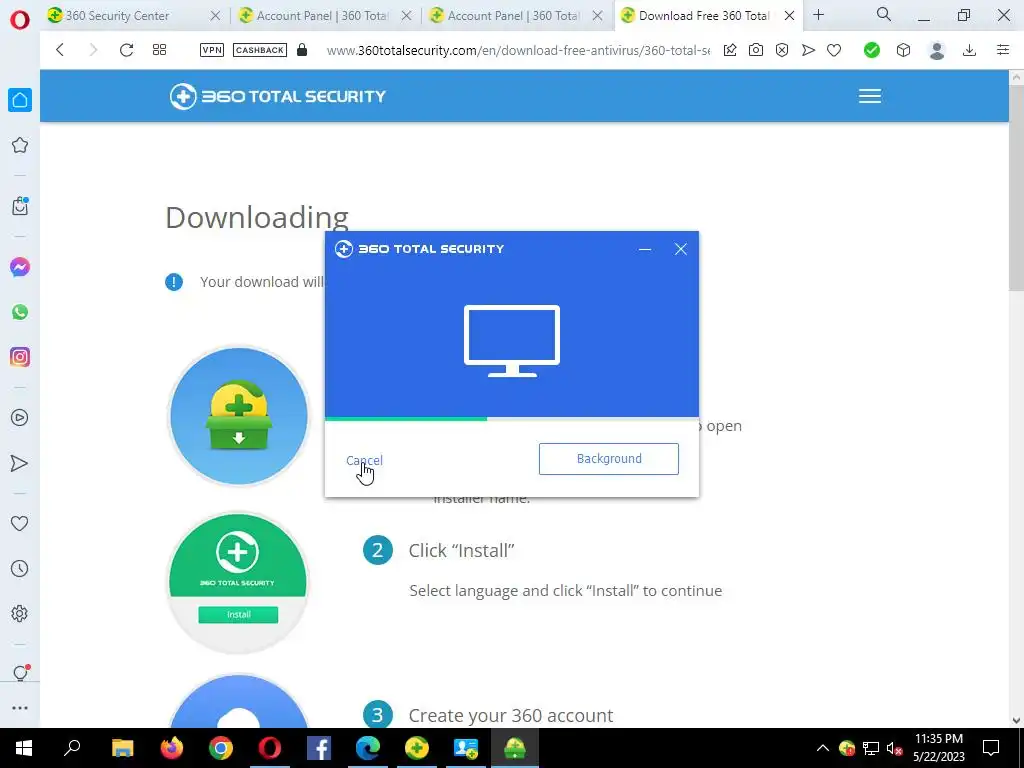1024x768 pixels.
Task: Click Background button in installer
Action: pyautogui.click(x=609, y=459)
